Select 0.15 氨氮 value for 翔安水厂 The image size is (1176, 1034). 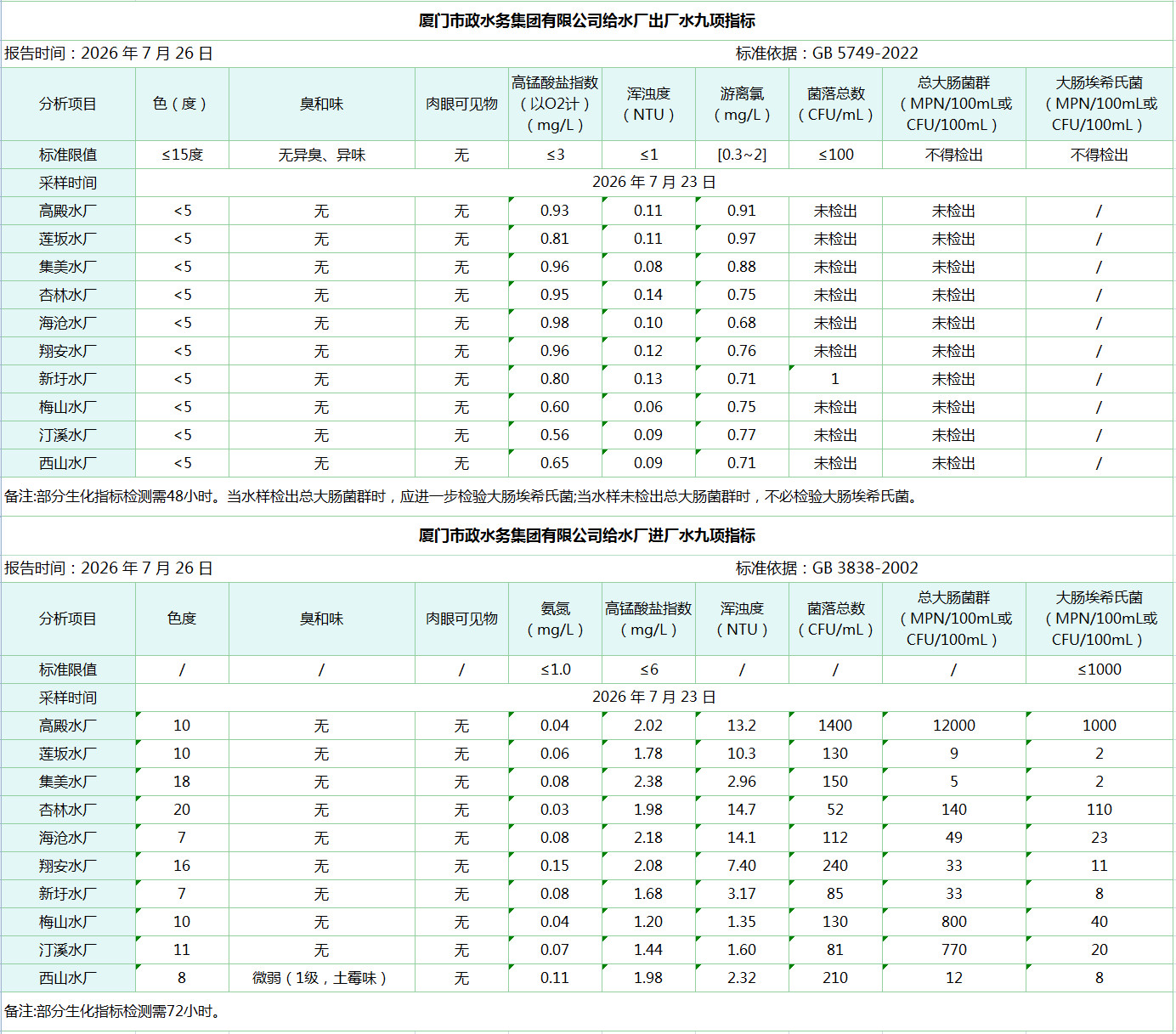pos(555,866)
